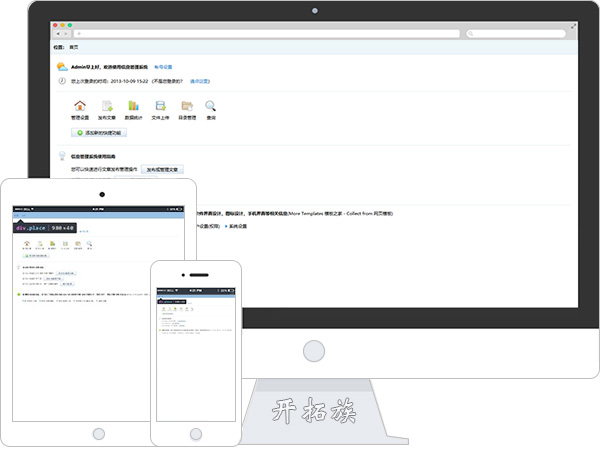Click the 发布或管理文章 button

(x=162, y=170)
